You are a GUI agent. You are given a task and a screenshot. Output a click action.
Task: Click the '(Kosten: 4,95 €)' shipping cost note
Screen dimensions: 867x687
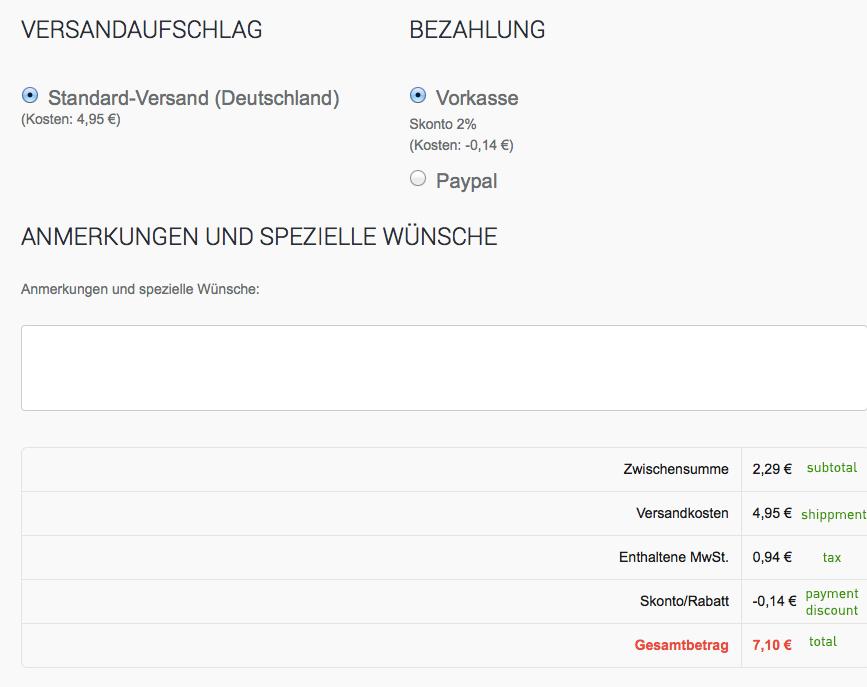pyautogui.click(x=71, y=120)
